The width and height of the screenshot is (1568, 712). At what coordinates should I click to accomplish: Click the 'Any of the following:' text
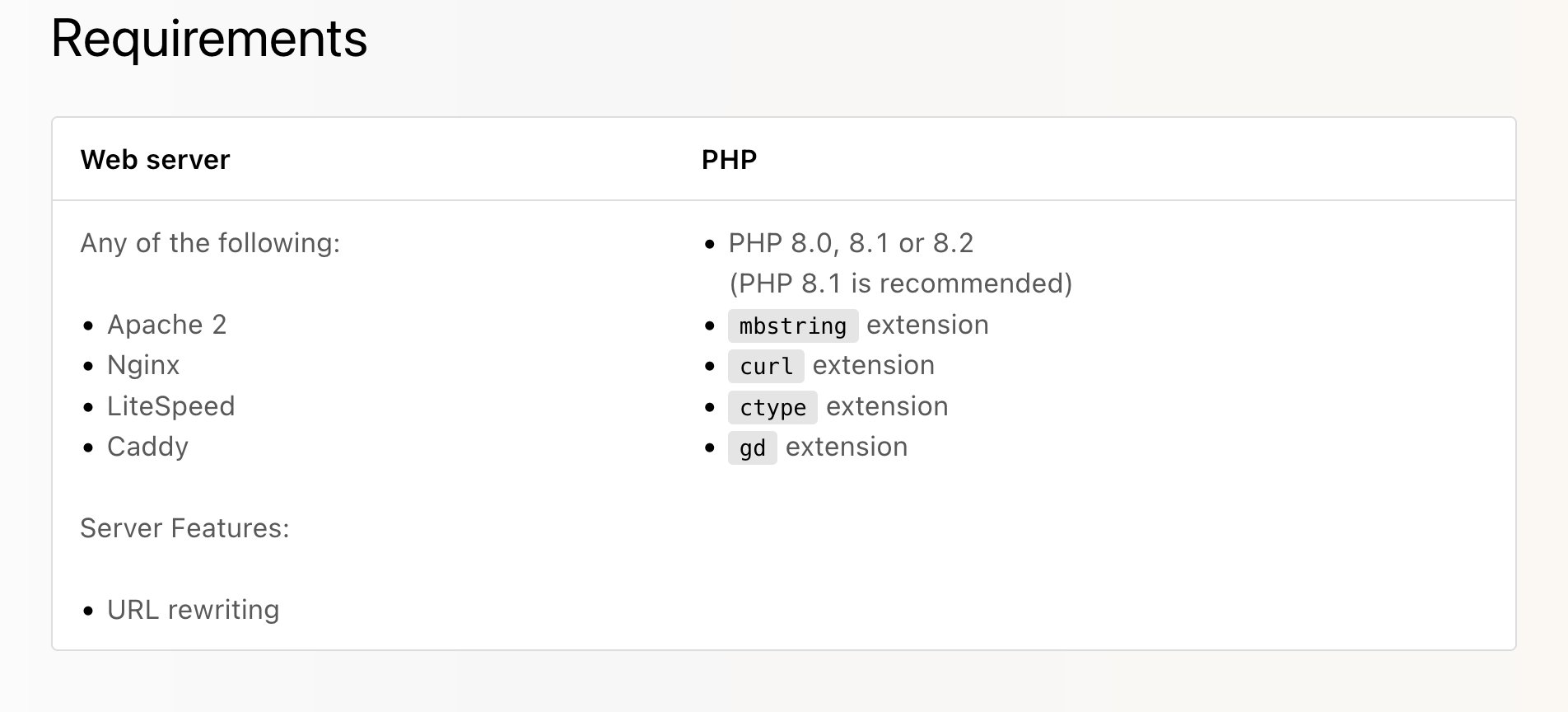pyautogui.click(x=210, y=243)
